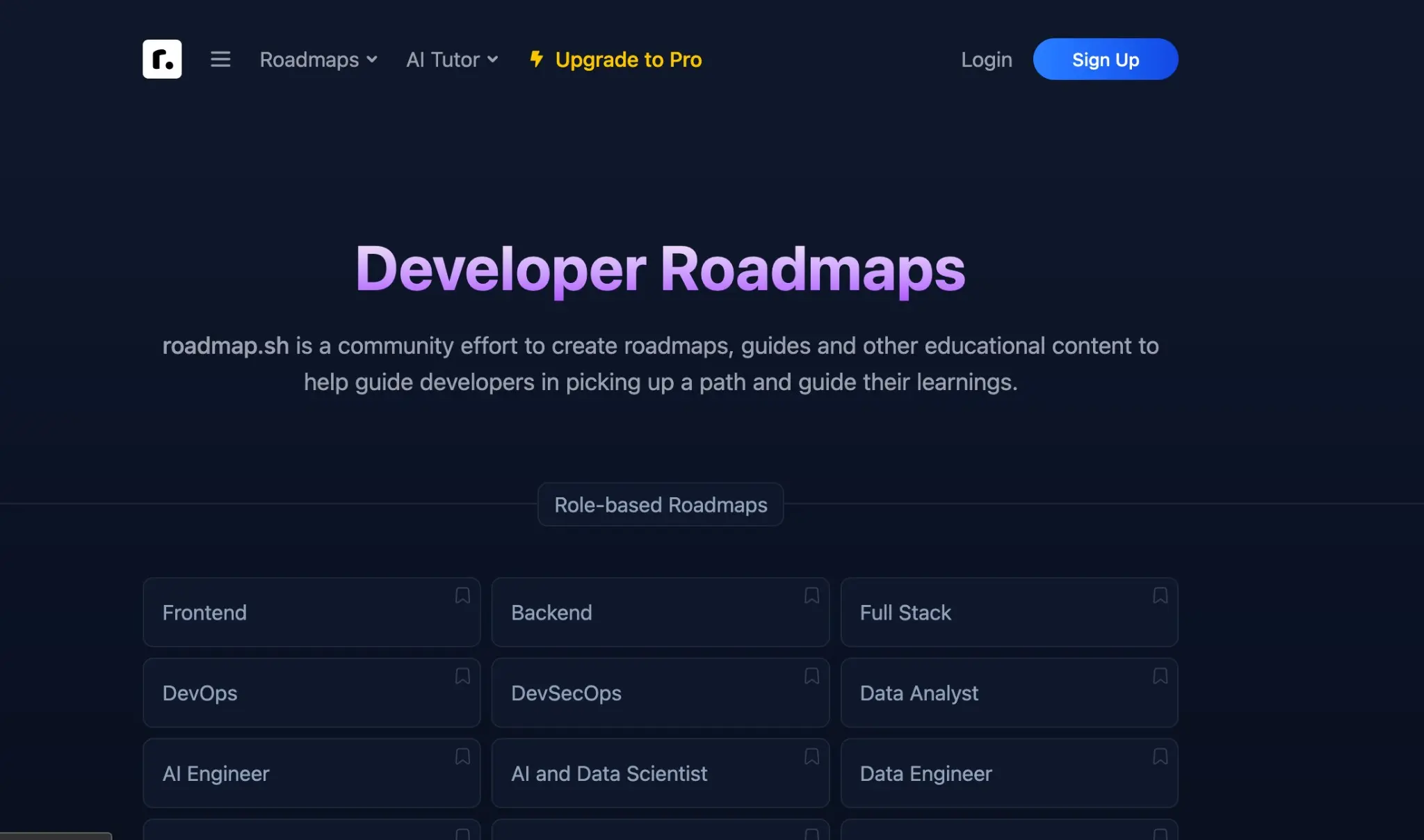Bookmark the Data Analyst roadmap
This screenshot has width=1424, height=840.
[1160, 676]
